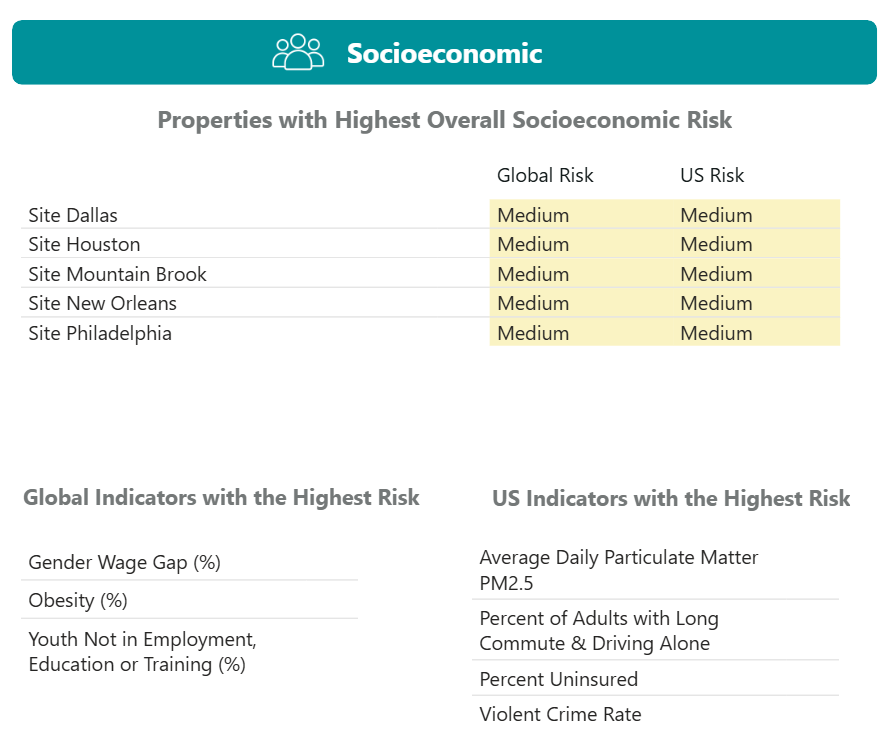The image size is (891, 747).
Task: Select the Site Houston row
Action: (x=84, y=244)
